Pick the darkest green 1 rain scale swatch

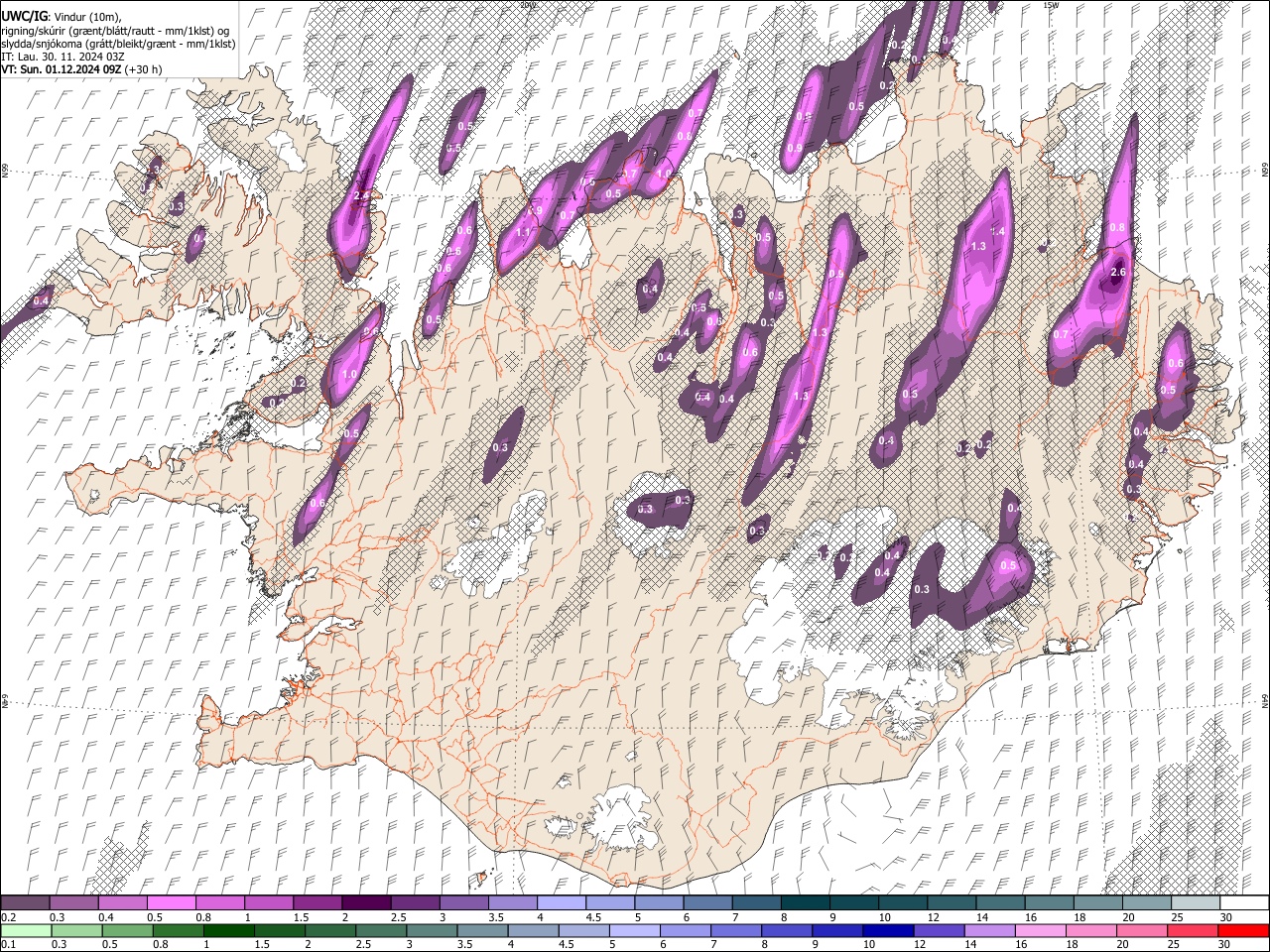tap(228, 931)
